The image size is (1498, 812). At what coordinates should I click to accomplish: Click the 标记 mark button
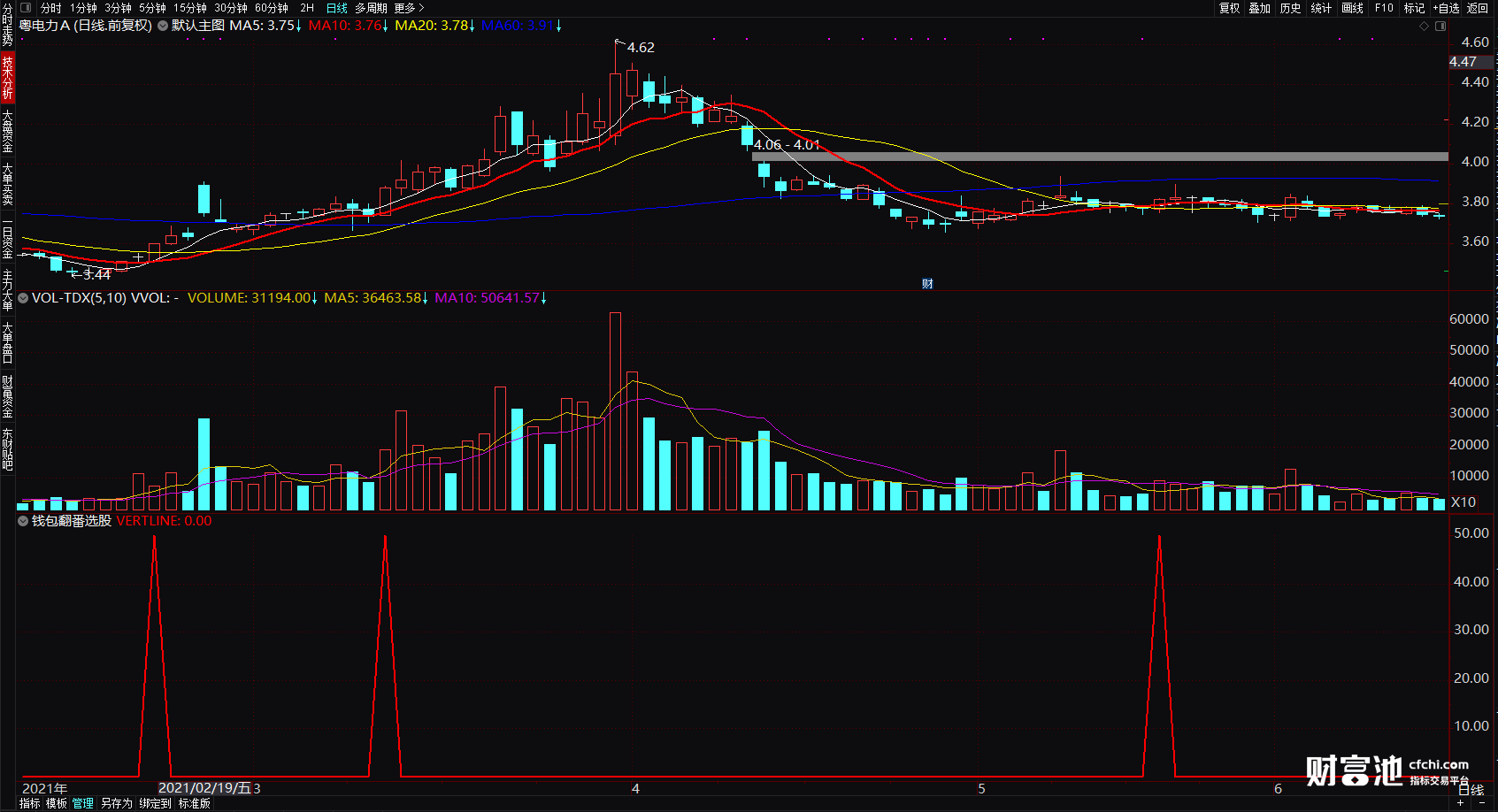click(x=1414, y=8)
